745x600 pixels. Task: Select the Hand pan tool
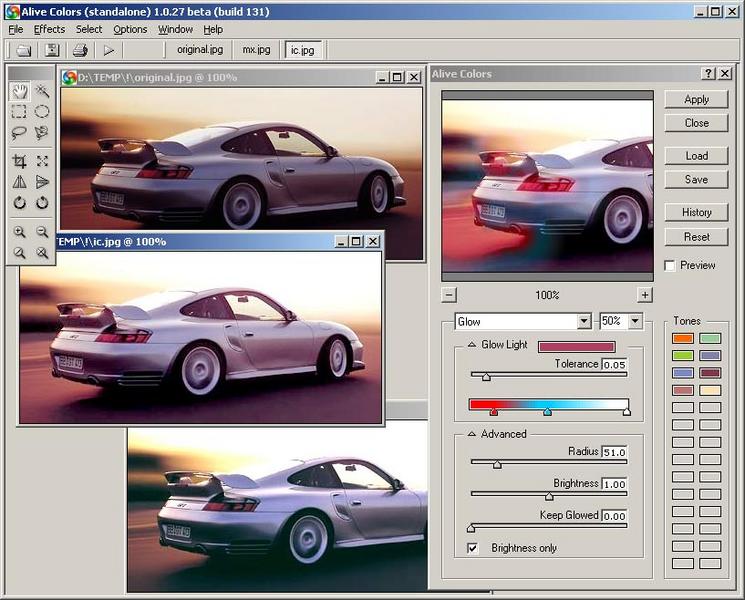point(19,91)
